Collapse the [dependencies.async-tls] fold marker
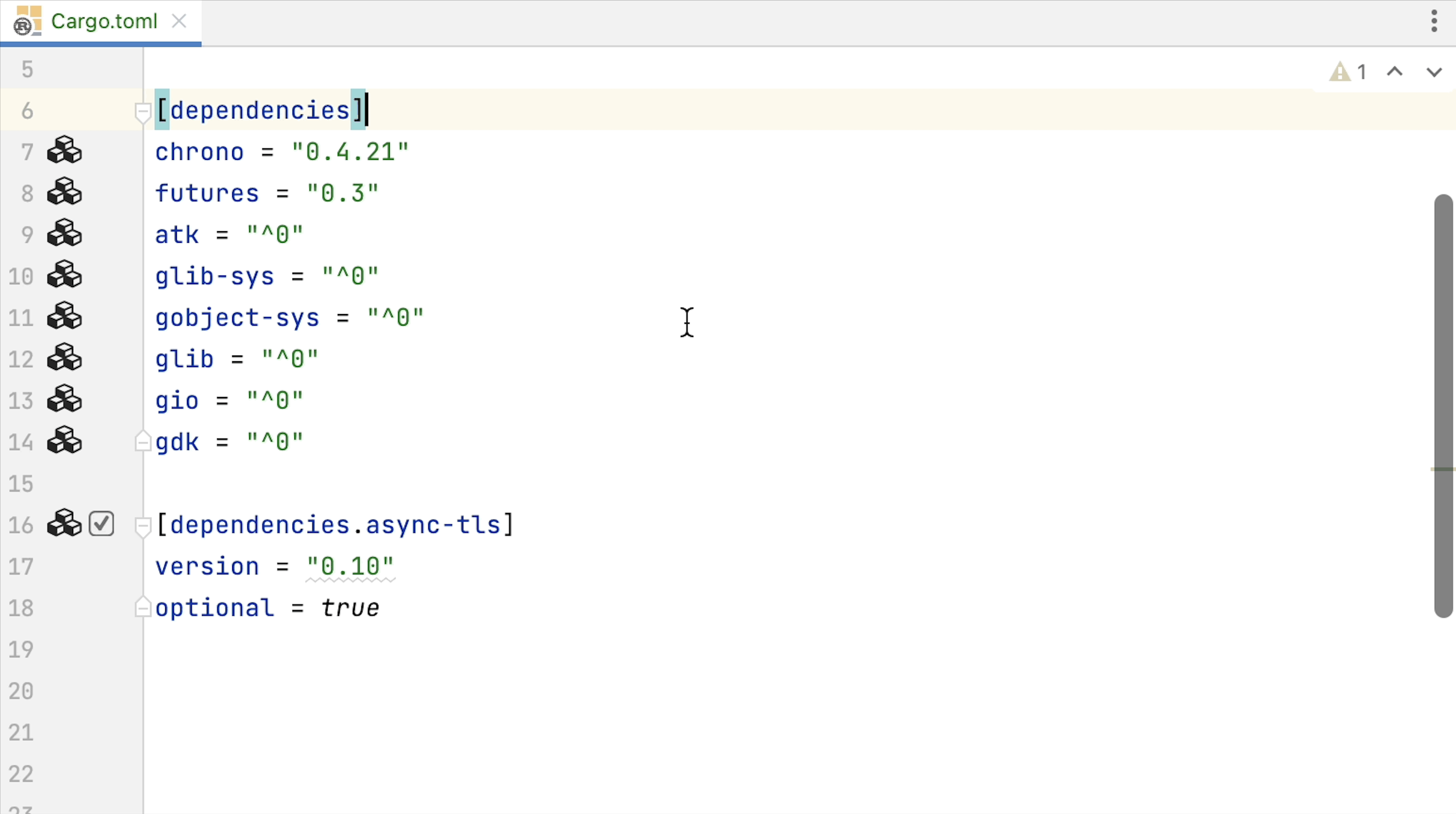Screen dimensions: 1456x814 [143, 526]
